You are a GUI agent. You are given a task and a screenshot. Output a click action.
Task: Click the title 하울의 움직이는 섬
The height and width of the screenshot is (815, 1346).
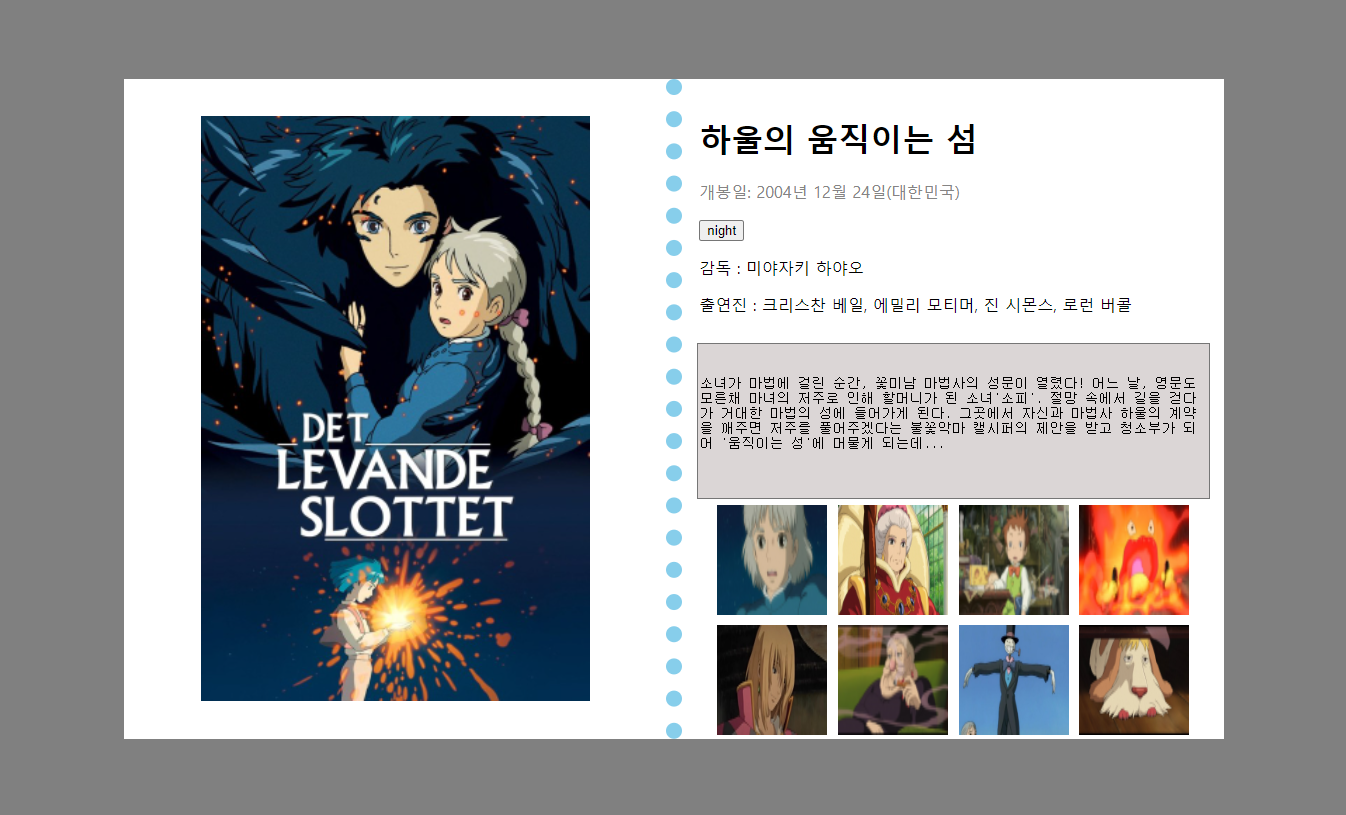click(838, 140)
